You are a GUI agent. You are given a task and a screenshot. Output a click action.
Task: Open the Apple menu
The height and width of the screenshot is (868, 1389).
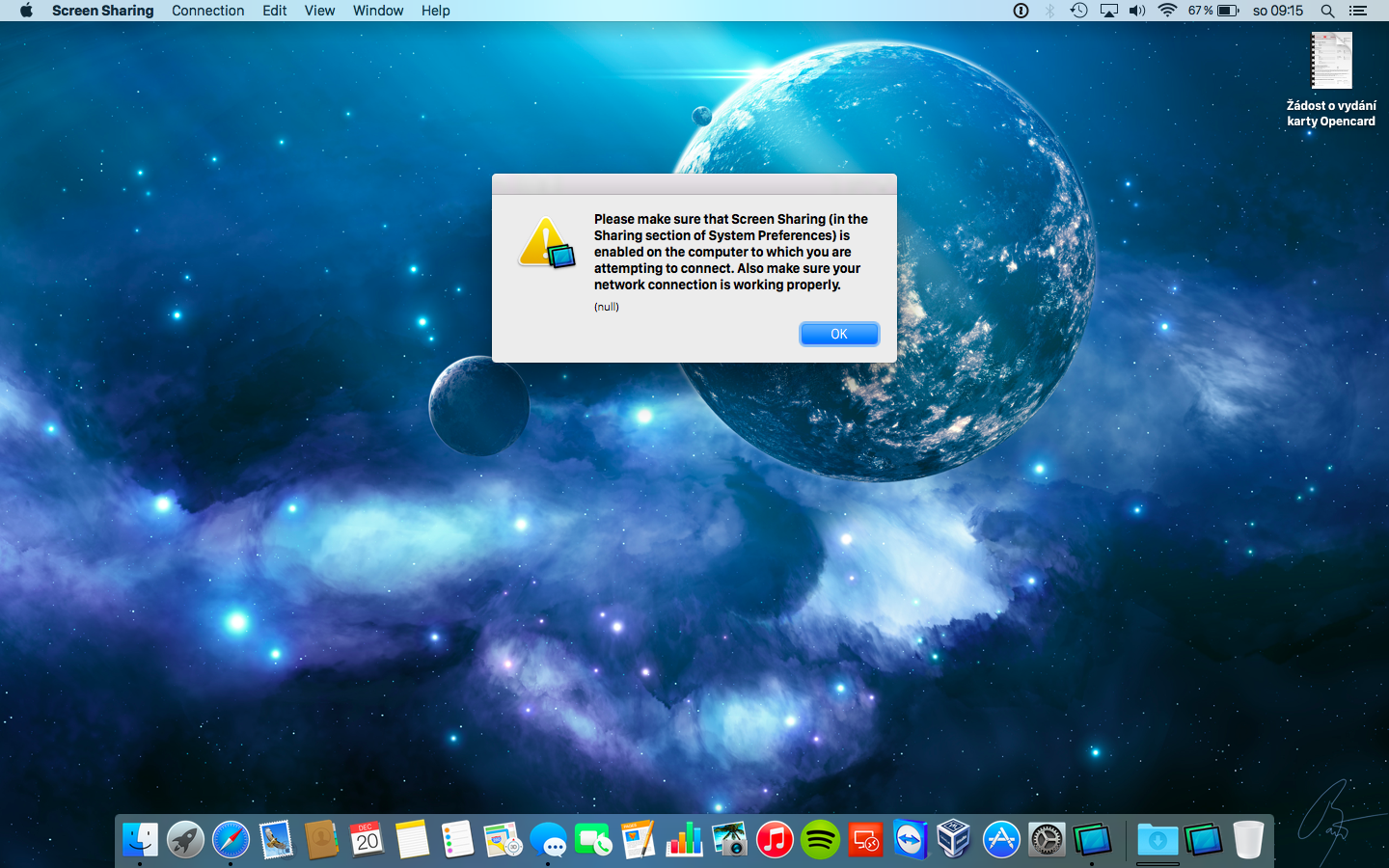pos(26,11)
